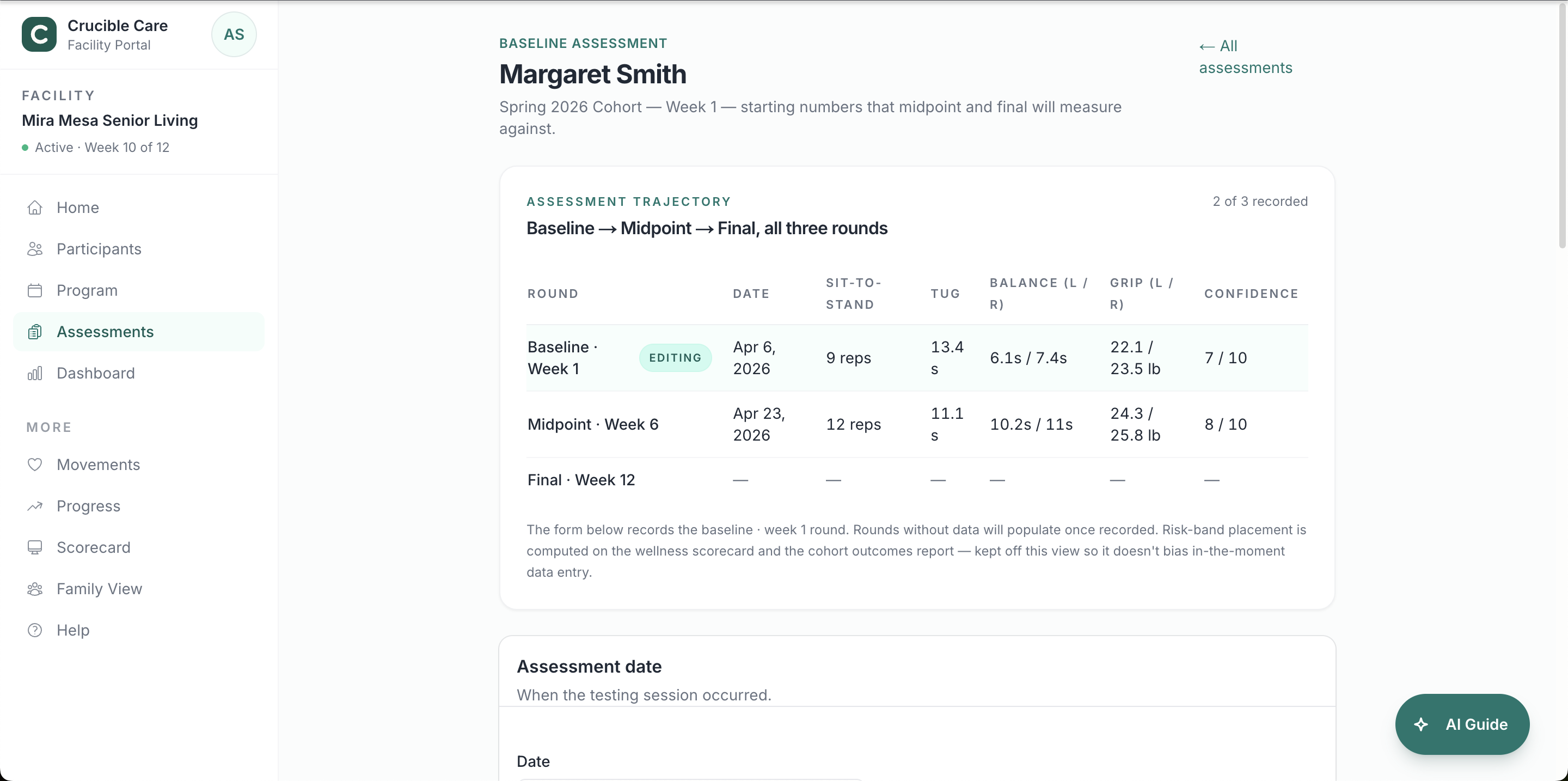Click the EDITING badge on Baseline row
1568x781 pixels.
[x=675, y=358]
